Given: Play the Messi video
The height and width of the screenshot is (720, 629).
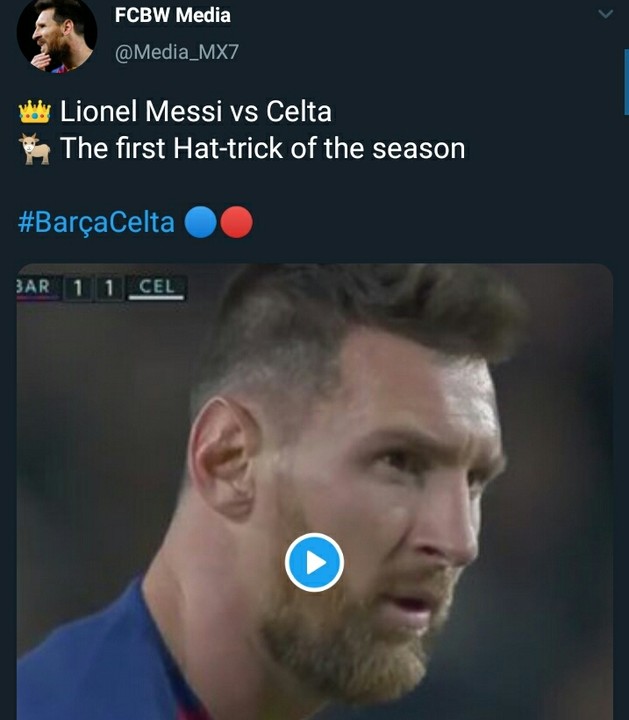Looking at the screenshot, I should coord(314,562).
